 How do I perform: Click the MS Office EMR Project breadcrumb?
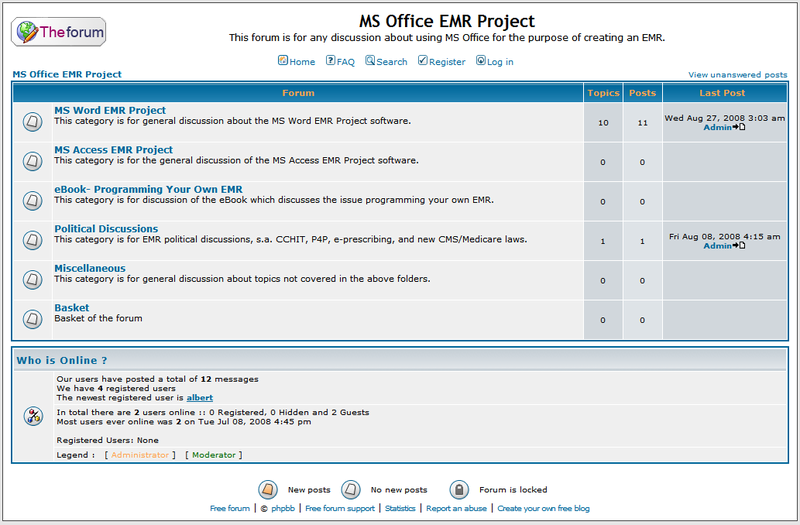click(x=67, y=74)
